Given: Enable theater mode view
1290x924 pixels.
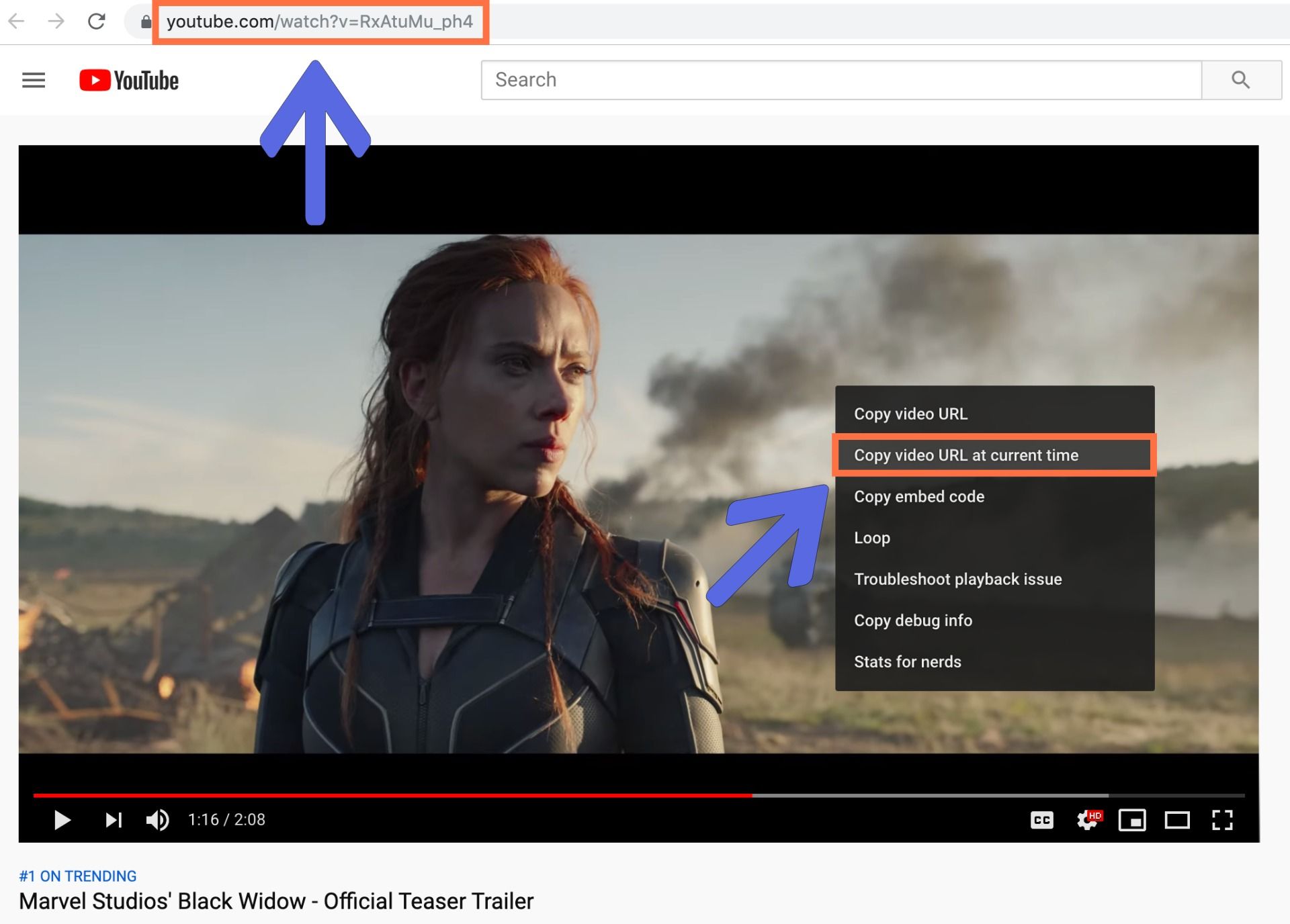Looking at the screenshot, I should [x=1177, y=820].
